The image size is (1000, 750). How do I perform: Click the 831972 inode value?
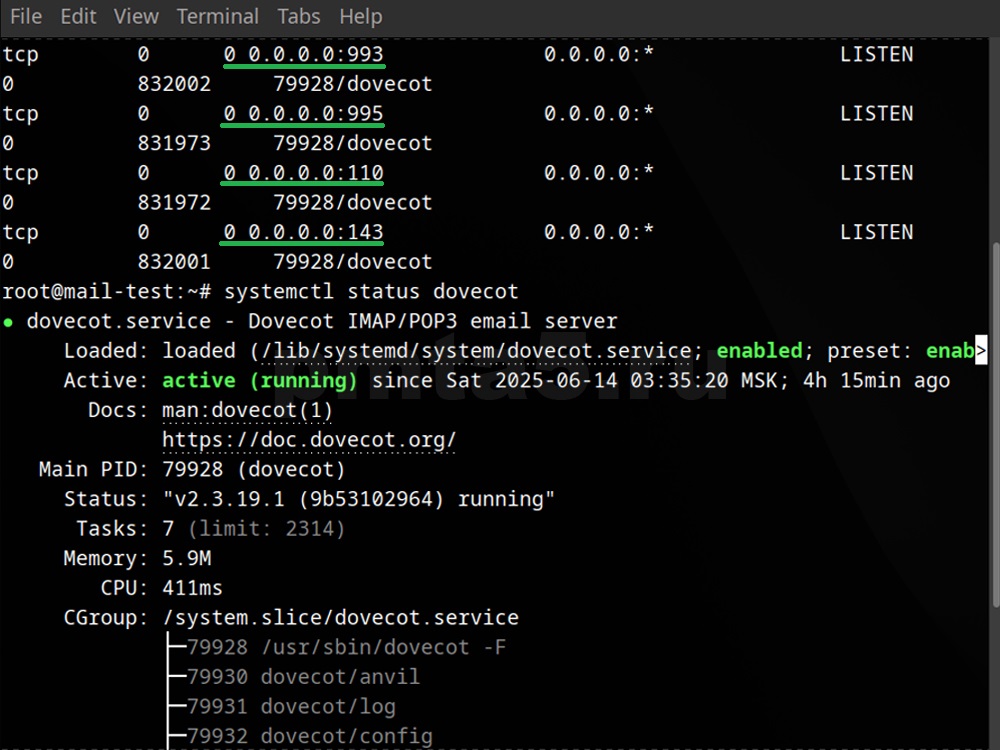click(x=174, y=202)
